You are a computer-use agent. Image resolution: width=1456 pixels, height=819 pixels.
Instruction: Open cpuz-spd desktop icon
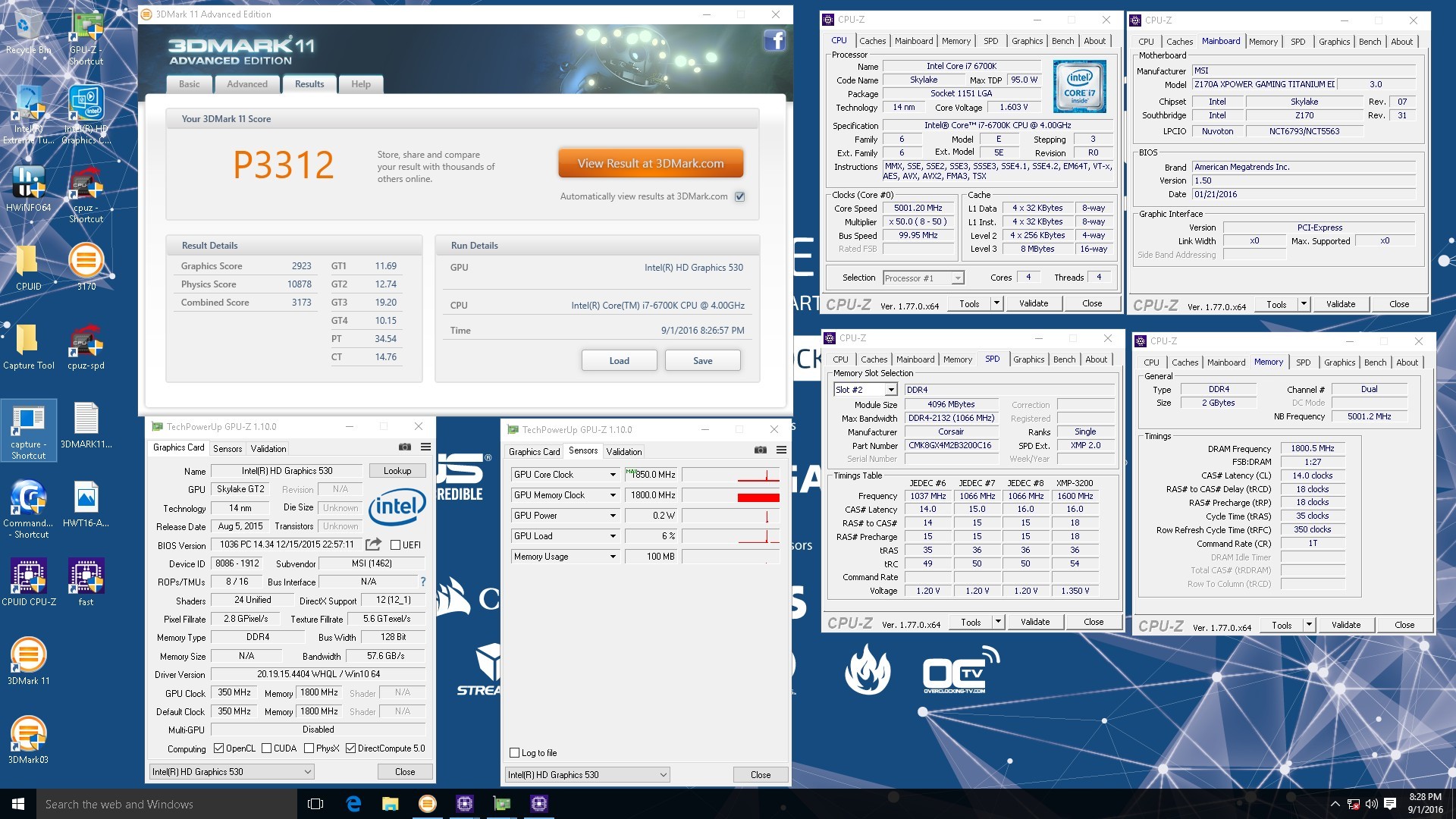[86, 347]
